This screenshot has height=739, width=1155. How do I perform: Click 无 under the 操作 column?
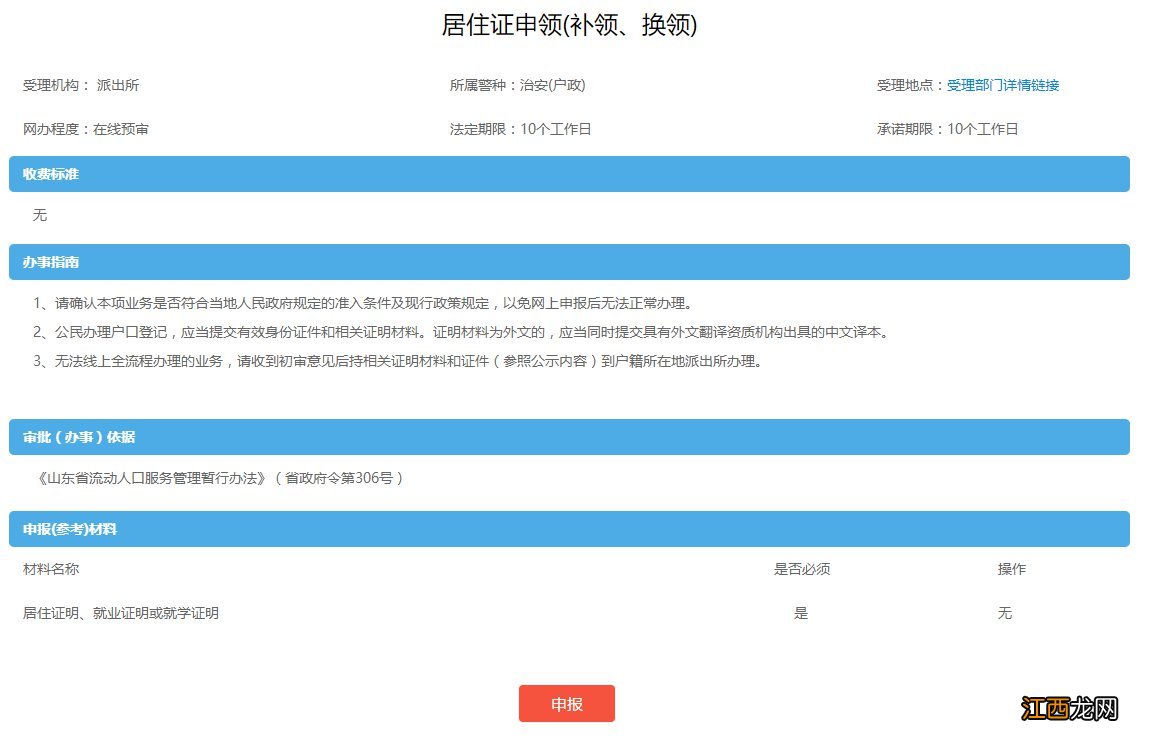(1005, 612)
